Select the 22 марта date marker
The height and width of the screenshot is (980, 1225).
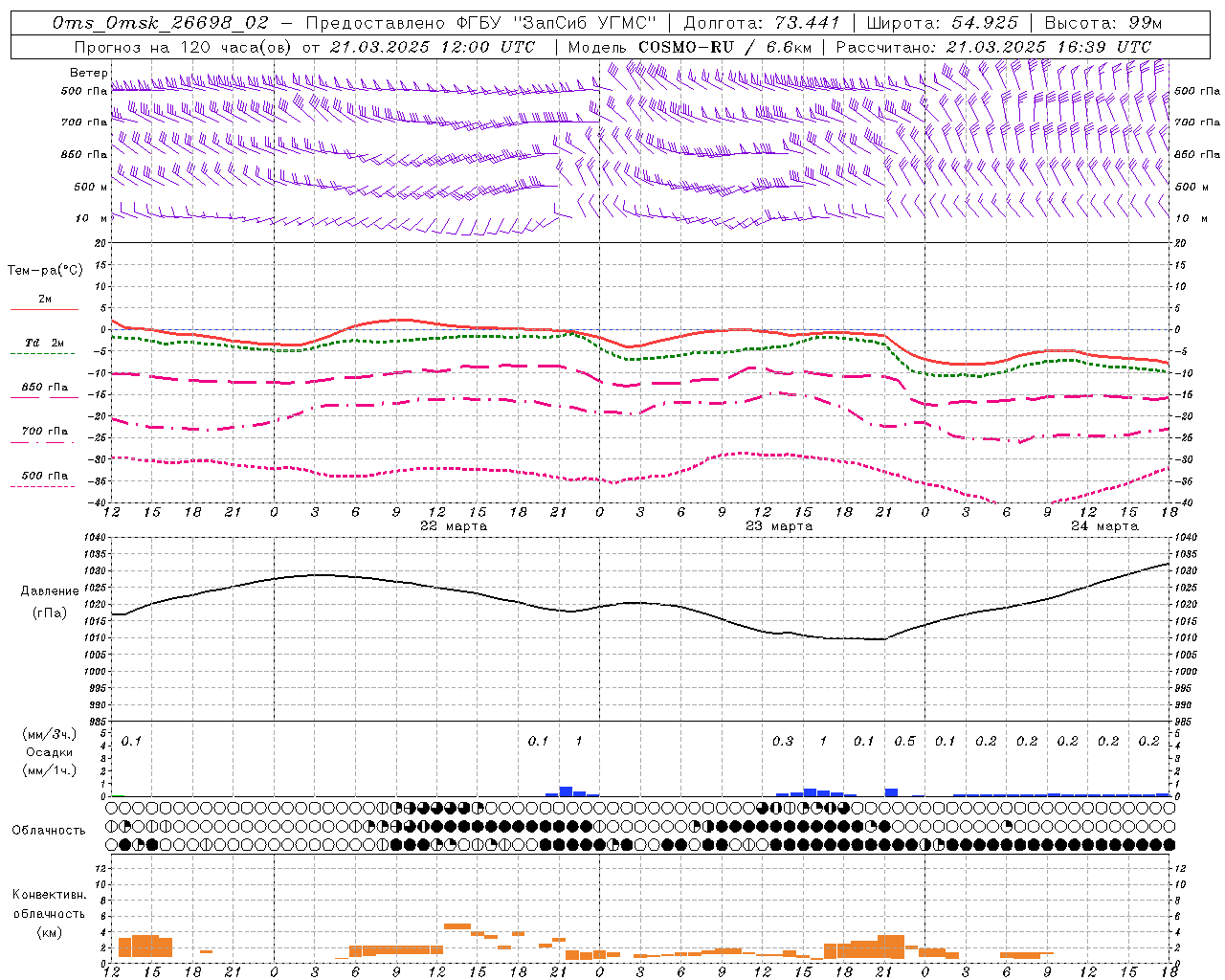coord(454,525)
